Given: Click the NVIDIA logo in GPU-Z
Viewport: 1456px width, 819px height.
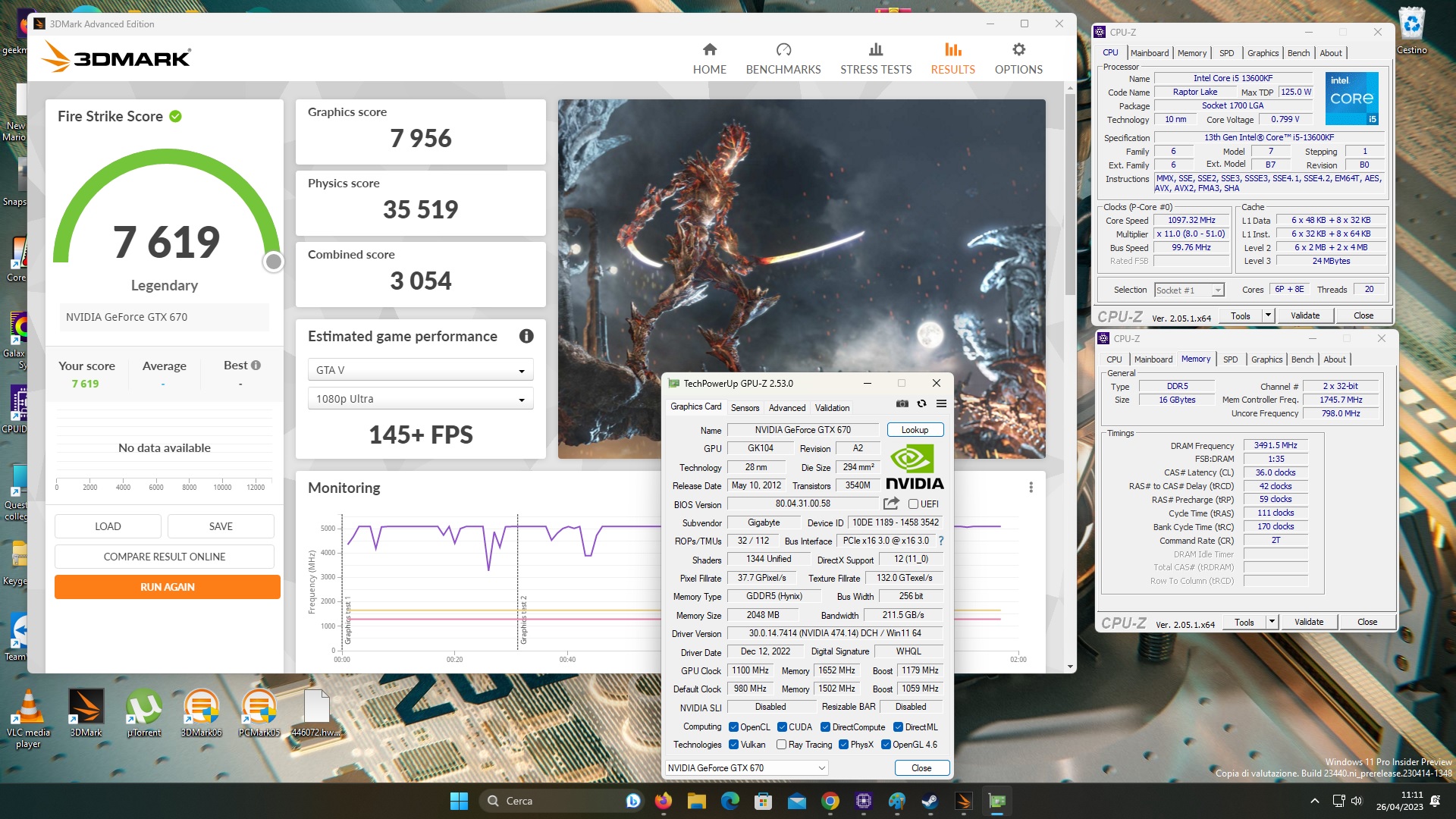Looking at the screenshot, I should (x=915, y=467).
